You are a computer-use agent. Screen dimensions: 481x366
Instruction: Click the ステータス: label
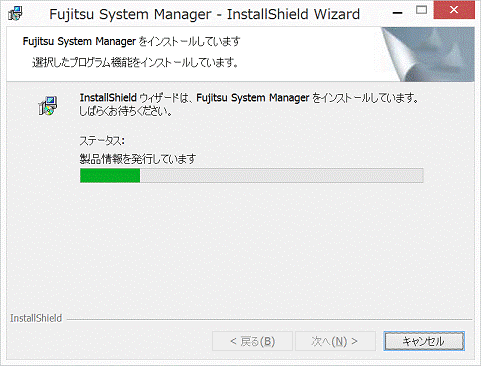click(x=102, y=141)
